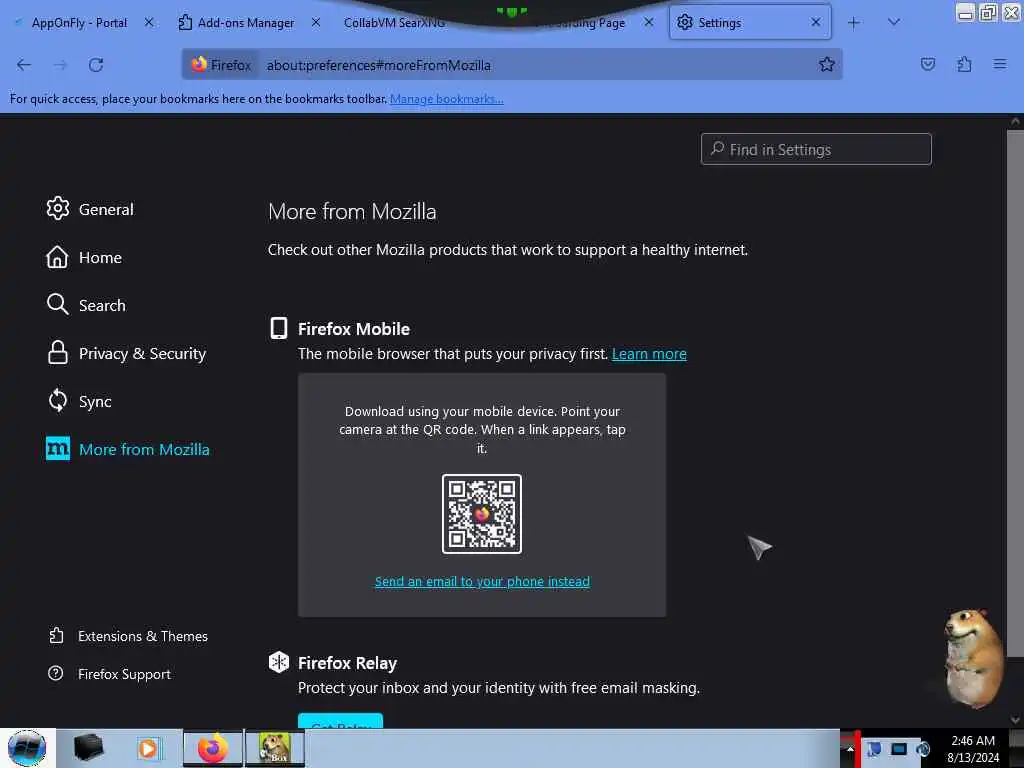Expand the list all tabs chevron
The image size is (1024, 768).
coord(894,22)
